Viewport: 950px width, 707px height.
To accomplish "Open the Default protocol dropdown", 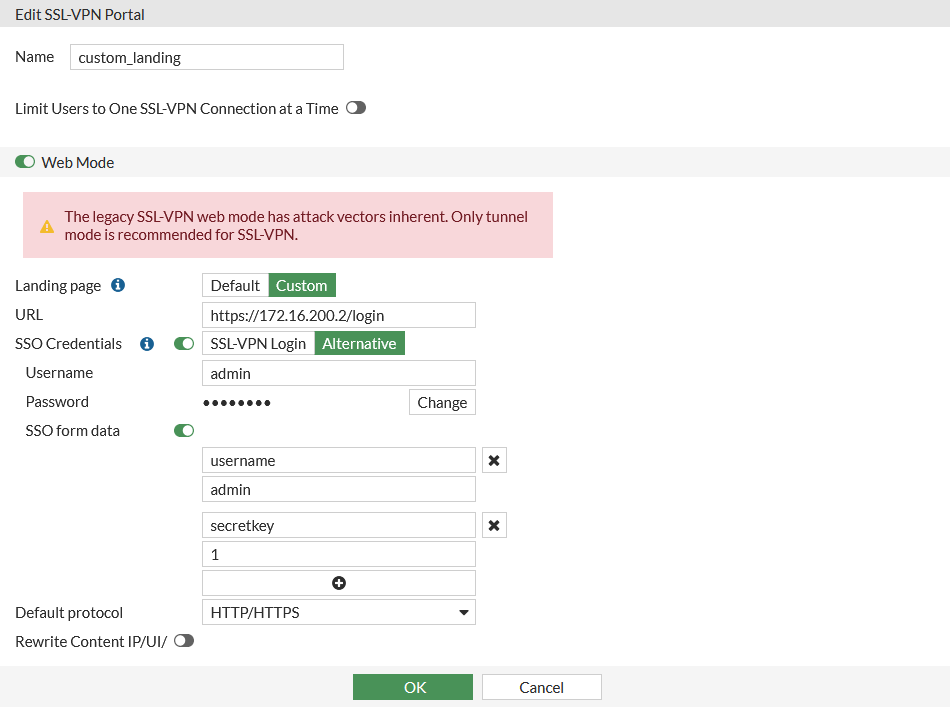I will click(463, 612).
